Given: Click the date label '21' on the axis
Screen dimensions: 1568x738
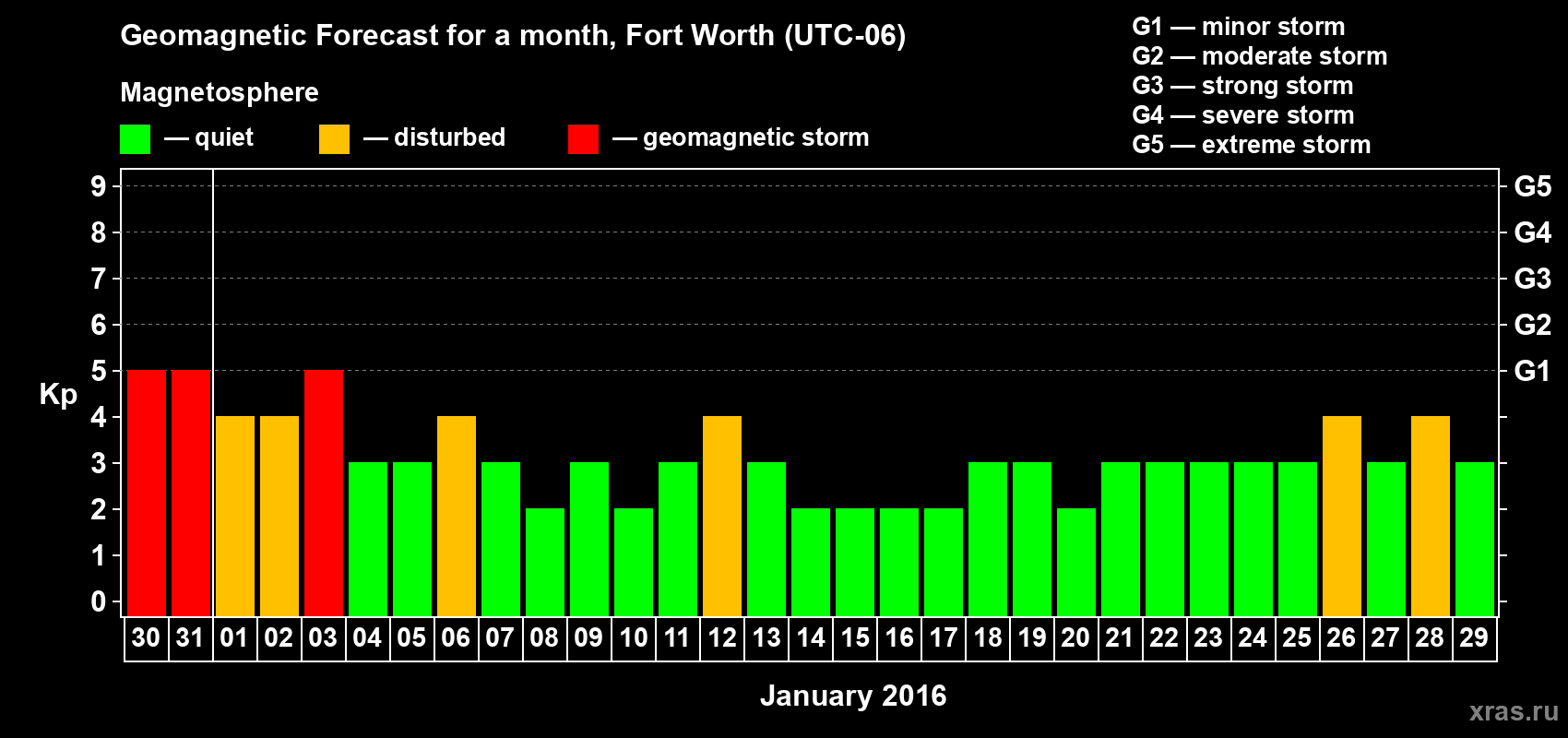Looking at the screenshot, I should 1120,638.
